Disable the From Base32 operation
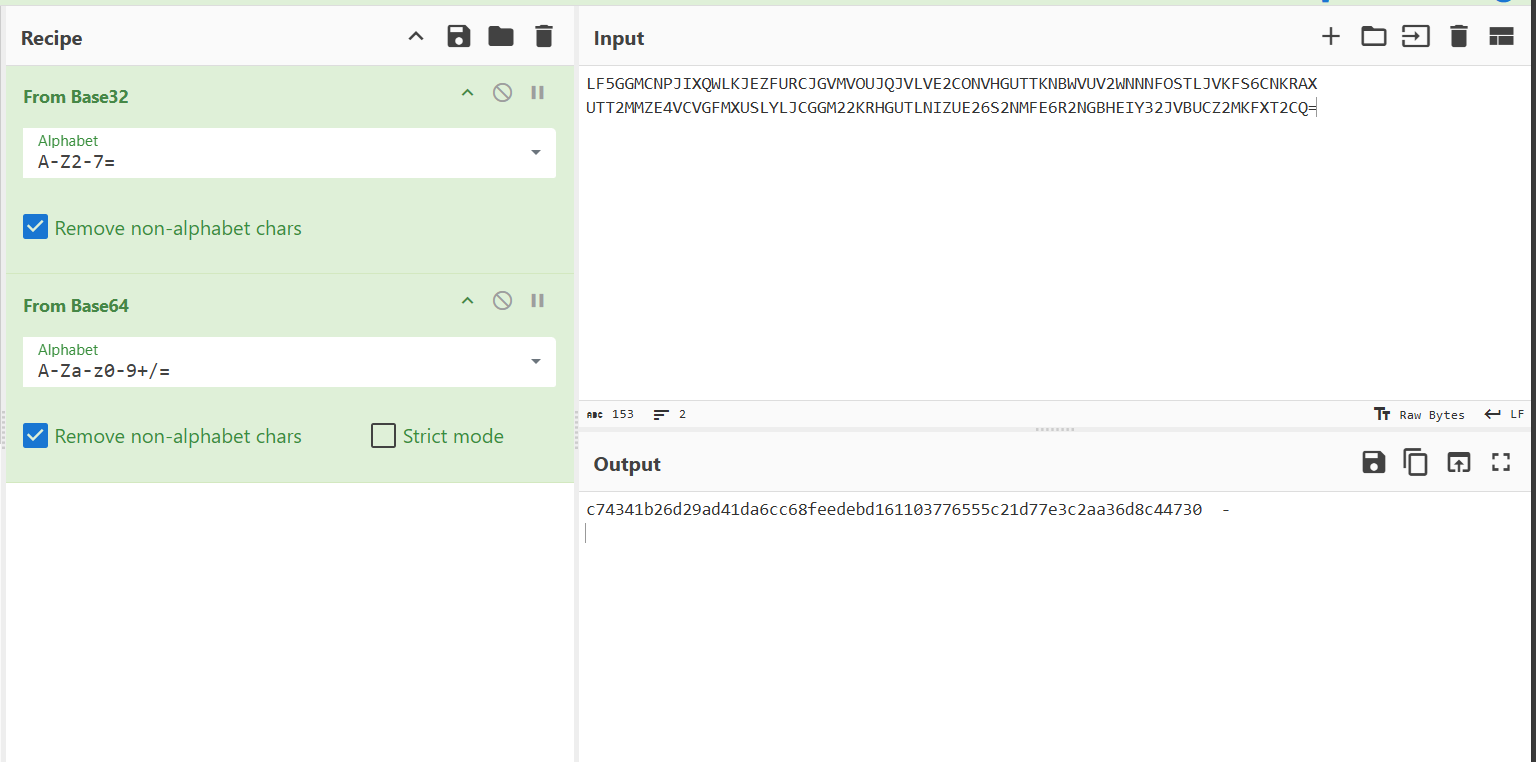Image resolution: width=1536 pixels, height=762 pixels. click(502, 93)
